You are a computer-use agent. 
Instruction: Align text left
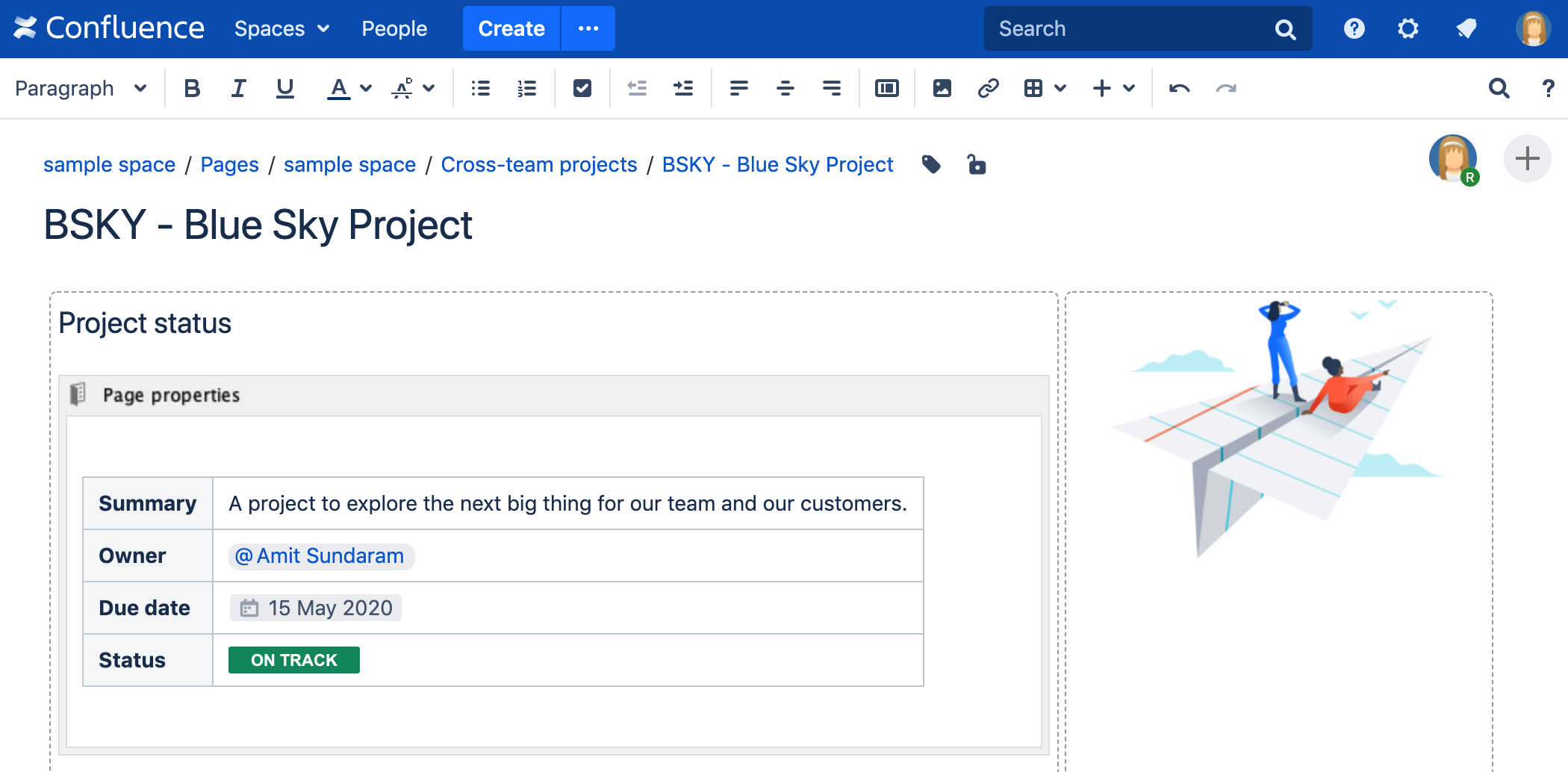coord(739,88)
